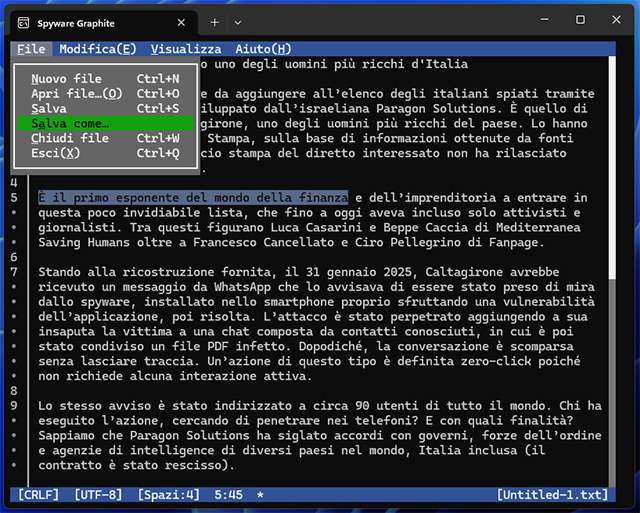Image resolution: width=640 pixels, height=513 pixels.
Task: Click the vertical scrollbar thumb
Action: pyautogui.click(x=612, y=167)
